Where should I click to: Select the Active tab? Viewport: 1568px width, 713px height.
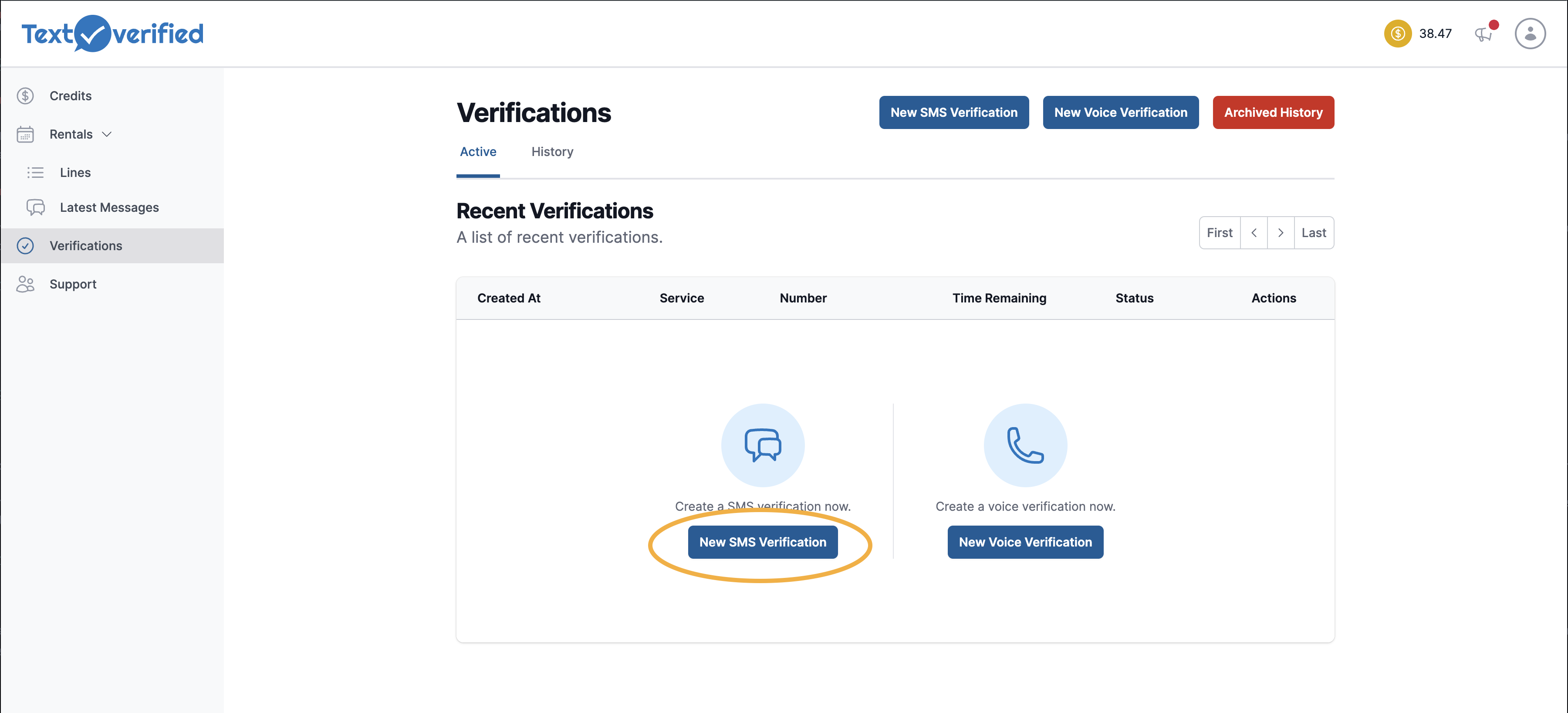477,151
